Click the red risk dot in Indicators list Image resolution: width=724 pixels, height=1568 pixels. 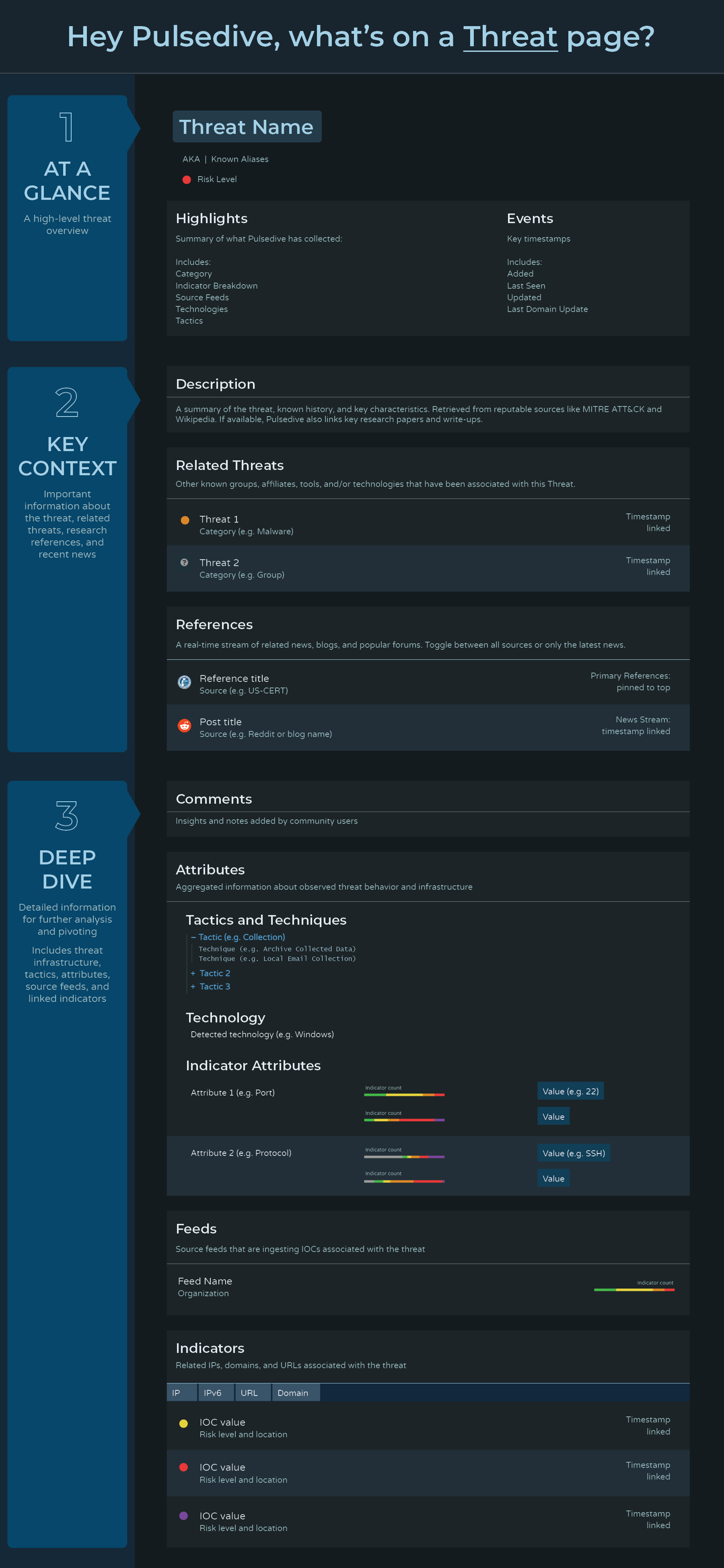pyautogui.click(x=183, y=1467)
